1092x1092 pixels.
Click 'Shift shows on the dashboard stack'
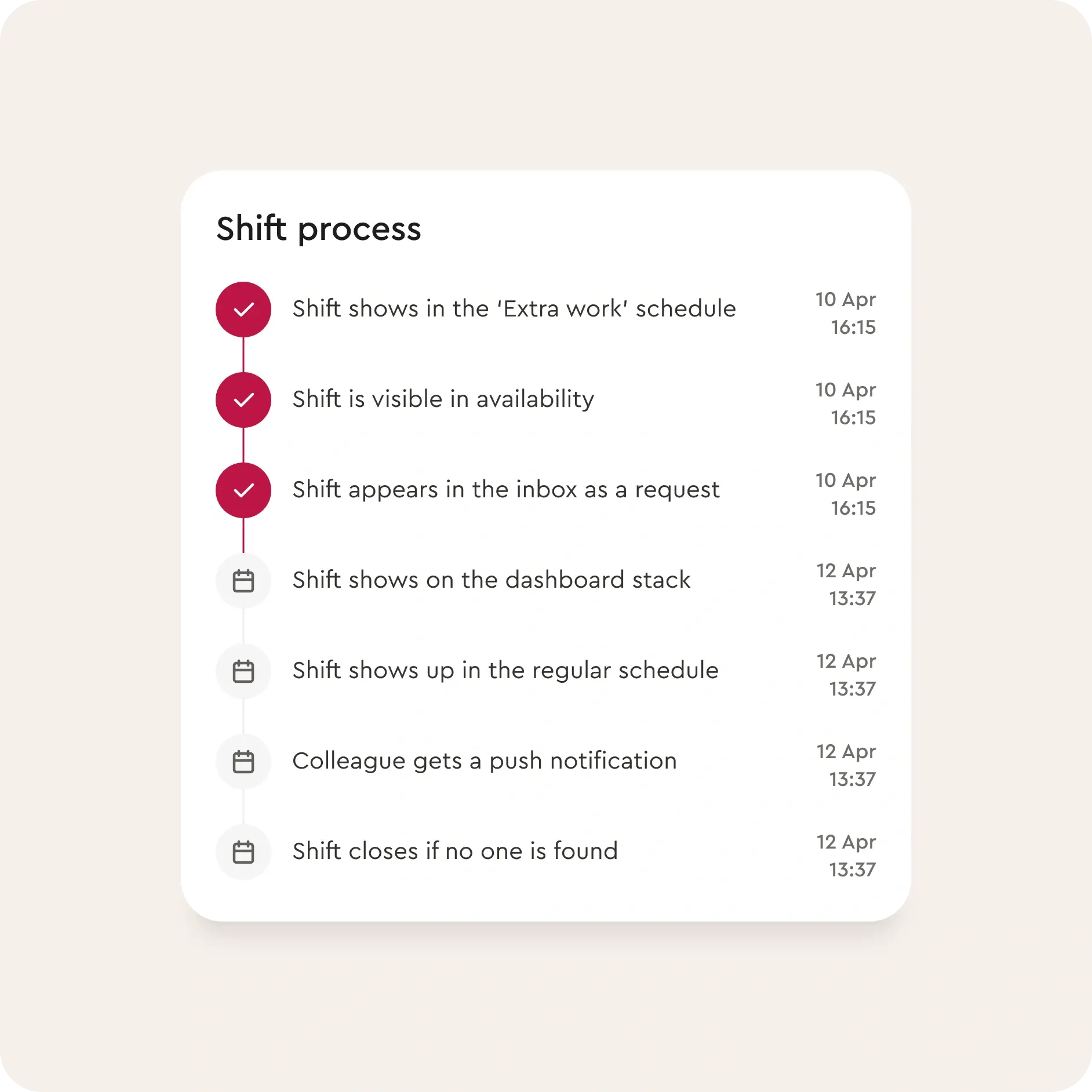coord(491,580)
